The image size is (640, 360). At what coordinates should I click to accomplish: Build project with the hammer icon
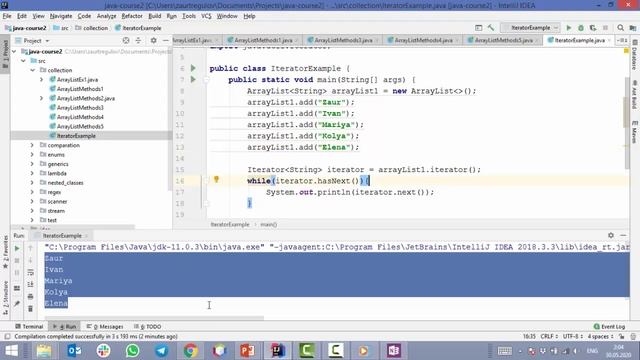click(x=491, y=28)
